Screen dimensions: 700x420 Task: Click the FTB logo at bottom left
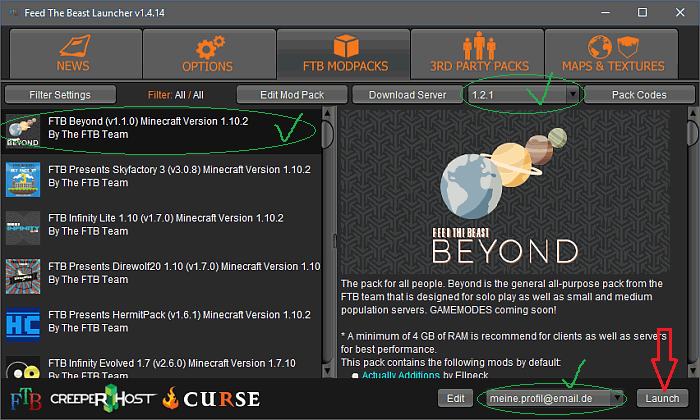point(25,398)
